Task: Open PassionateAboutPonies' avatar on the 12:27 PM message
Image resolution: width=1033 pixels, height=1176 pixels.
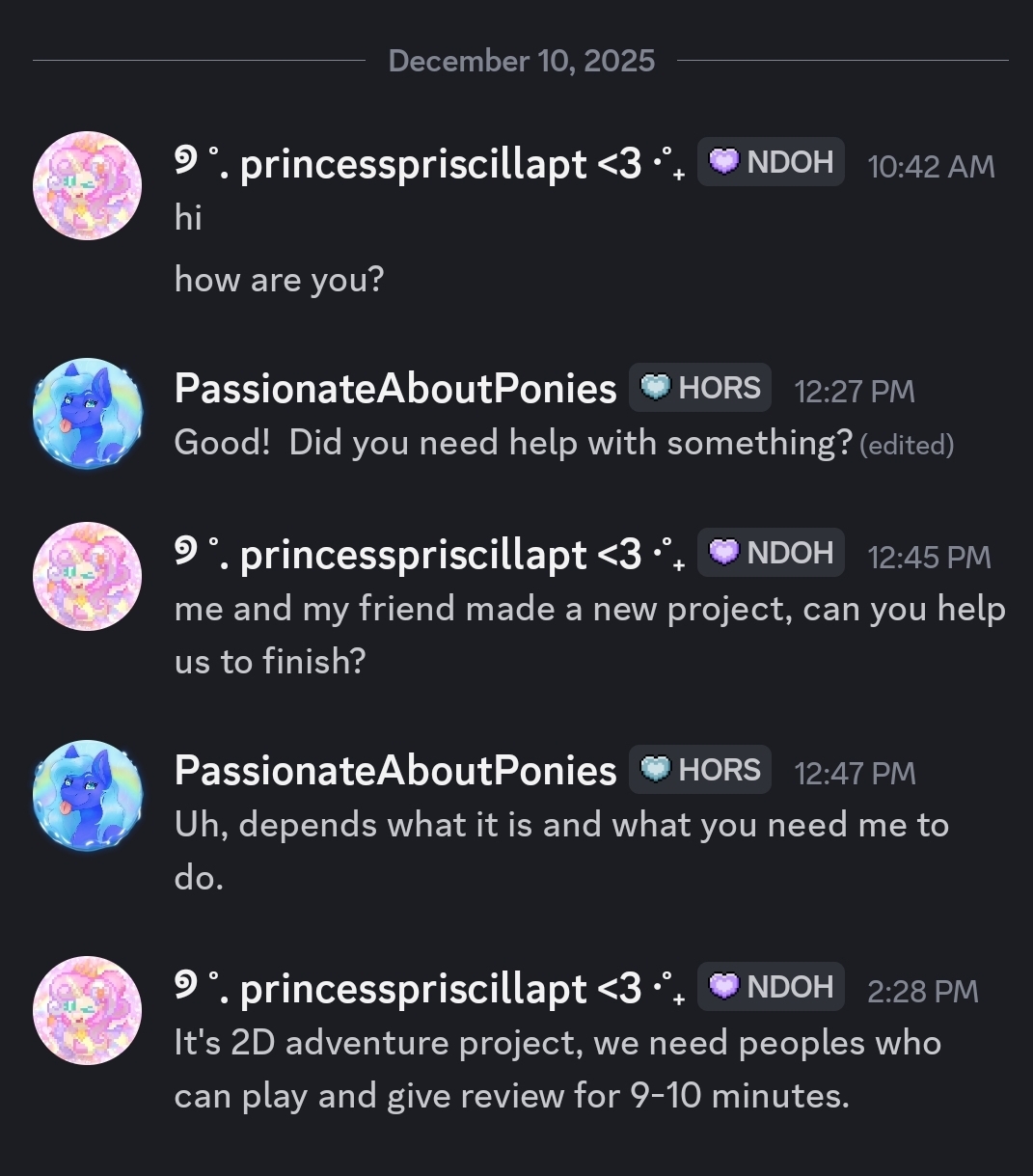Action: pyautogui.click(x=88, y=413)
